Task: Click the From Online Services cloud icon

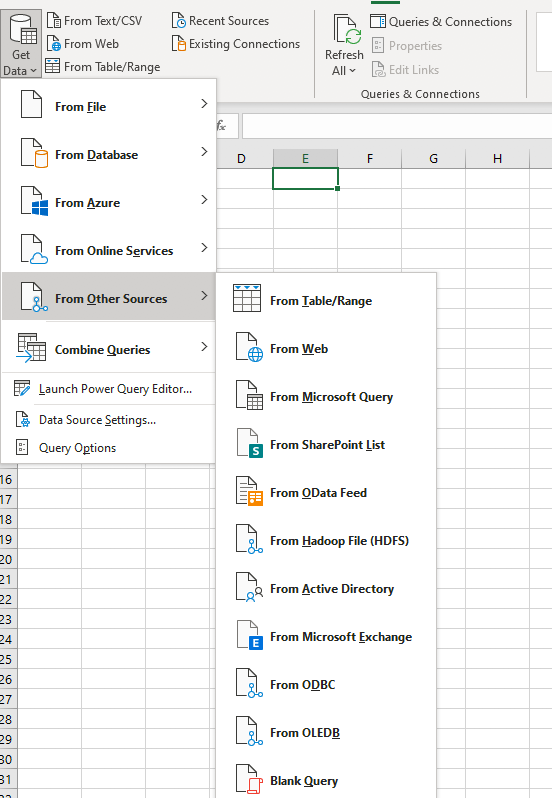Action: point(35,249)
